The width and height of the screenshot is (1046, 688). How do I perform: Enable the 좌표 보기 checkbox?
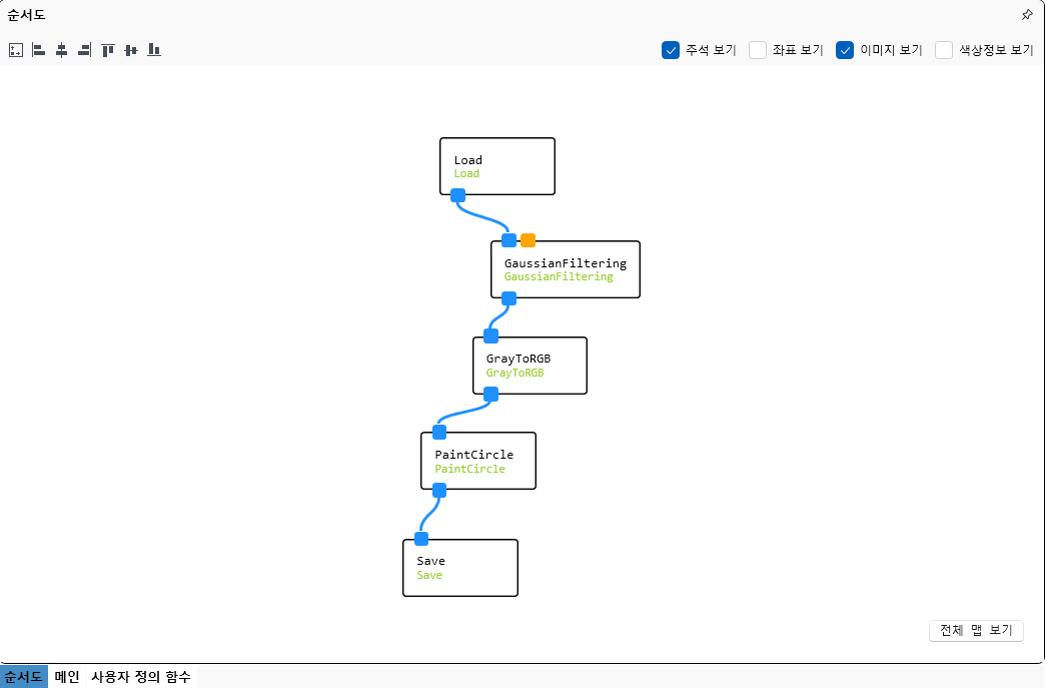pyautogui.click(x=758, y=50)
